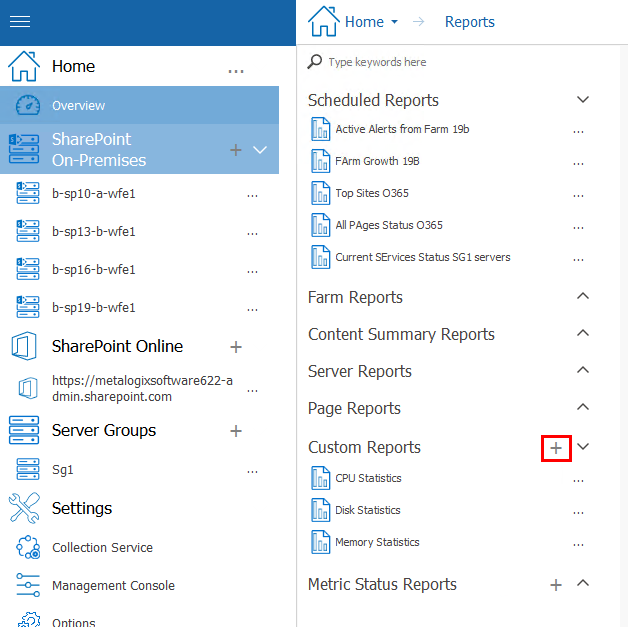Collapse the Scheduled Reports section
This screenshot has height=627, width=628.
click(x=583, y=99)
